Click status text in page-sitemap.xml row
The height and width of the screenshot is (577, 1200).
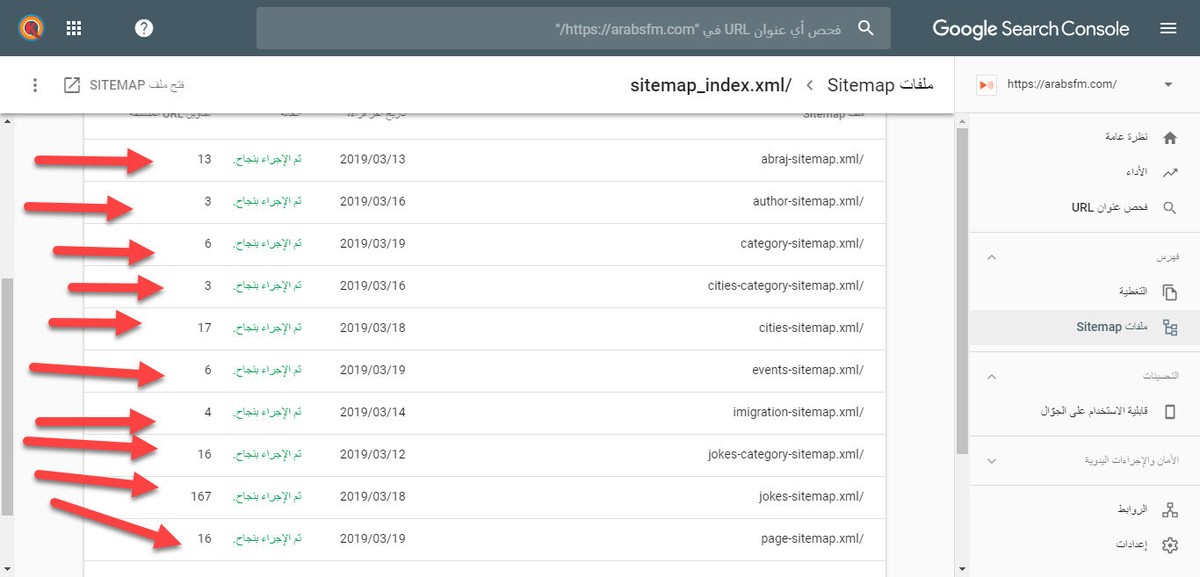[267, 539]
